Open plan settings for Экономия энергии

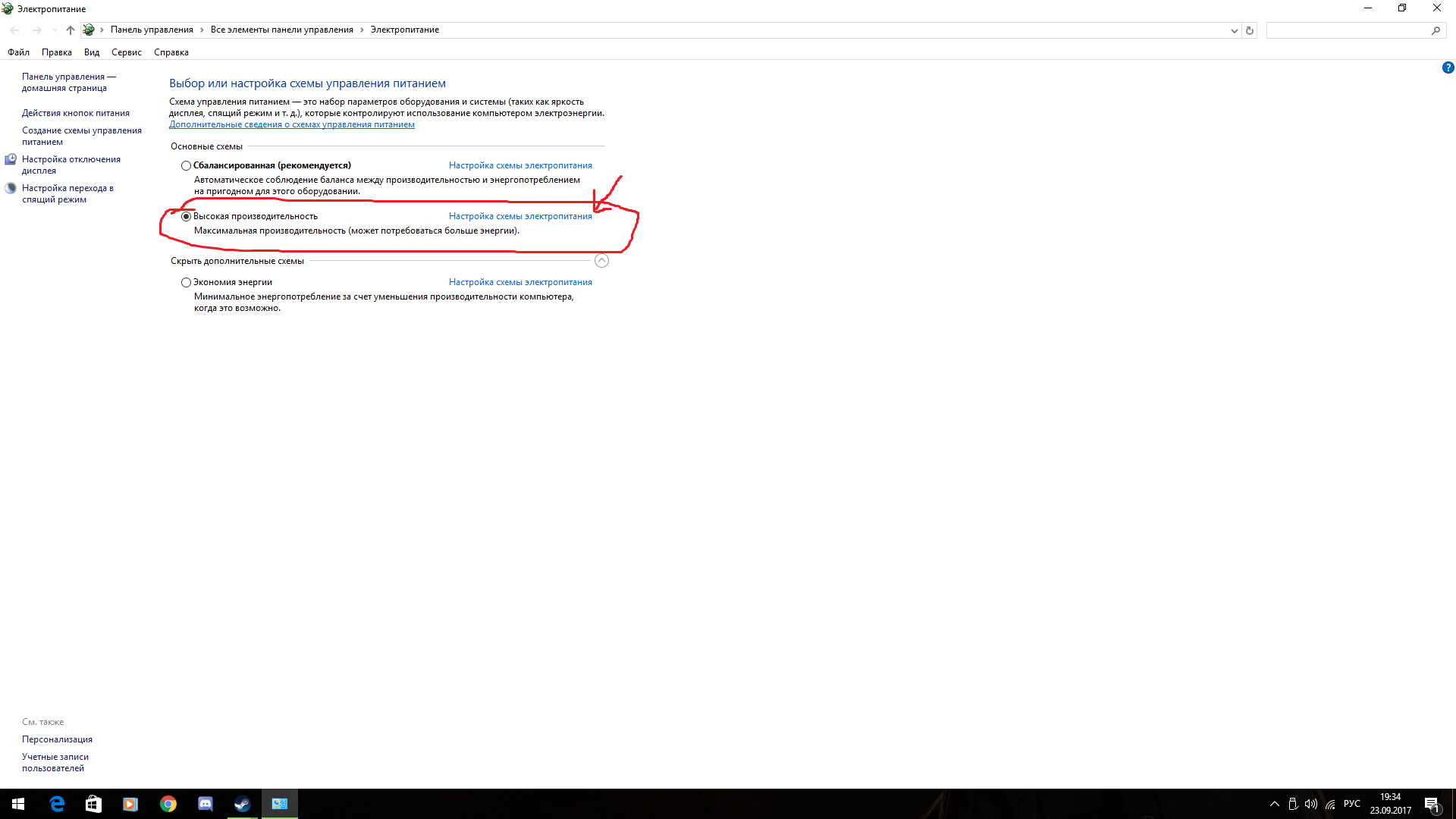click(x=520, y=282)
